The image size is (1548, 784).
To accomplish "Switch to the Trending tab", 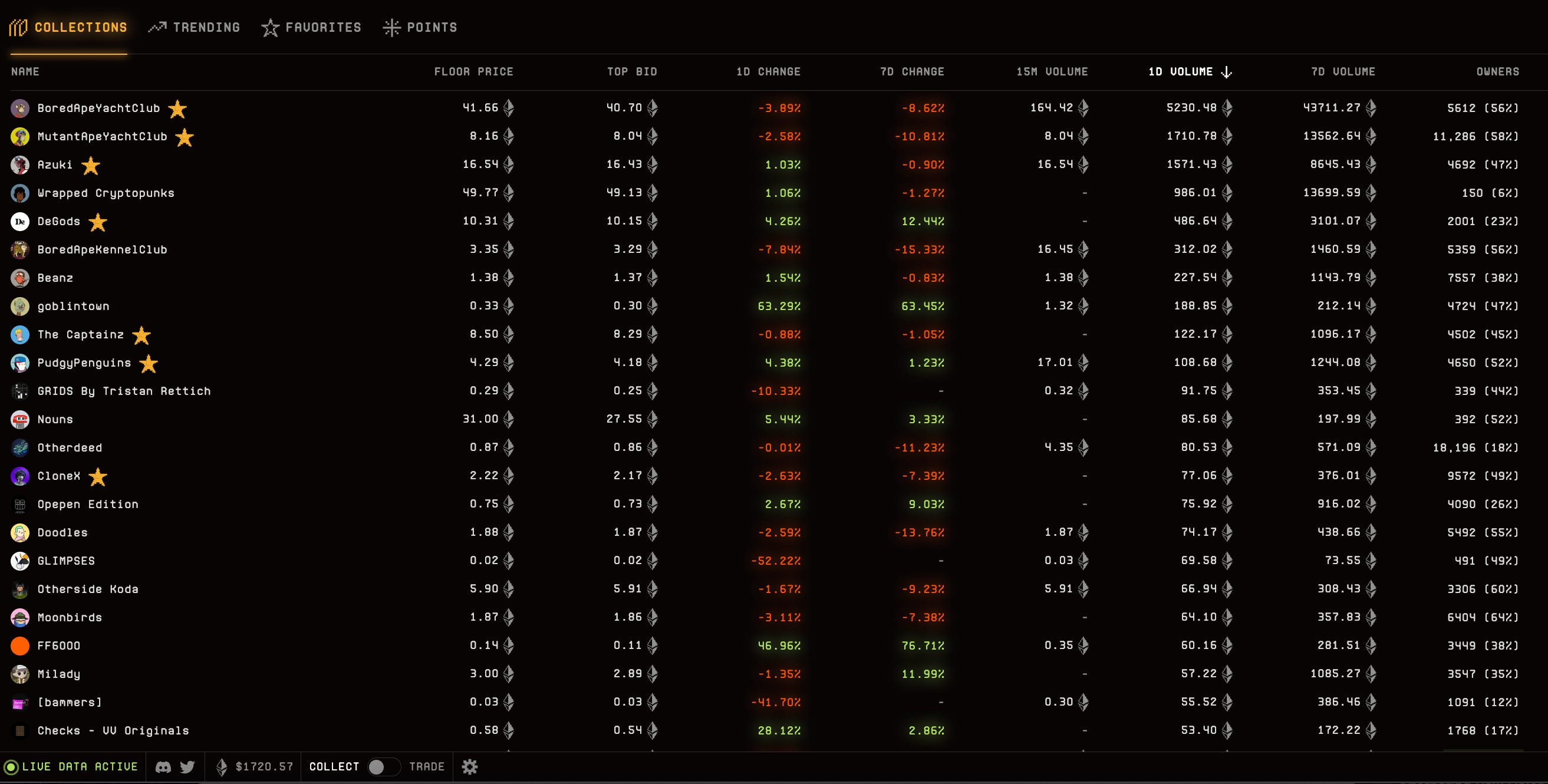I will pyautogui.click(x=195, y=28).
